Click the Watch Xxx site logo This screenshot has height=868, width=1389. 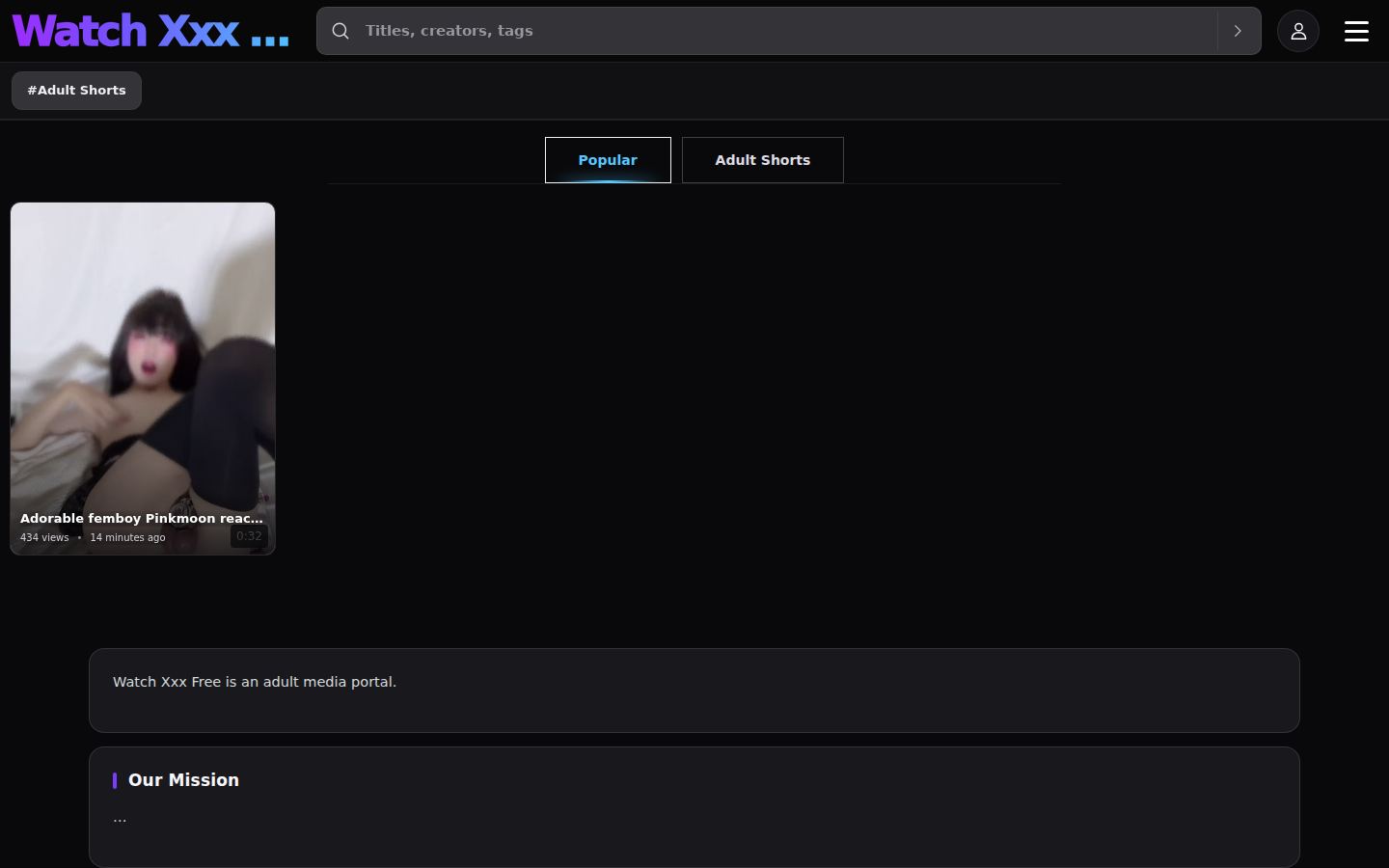click(x=150, y=31)
